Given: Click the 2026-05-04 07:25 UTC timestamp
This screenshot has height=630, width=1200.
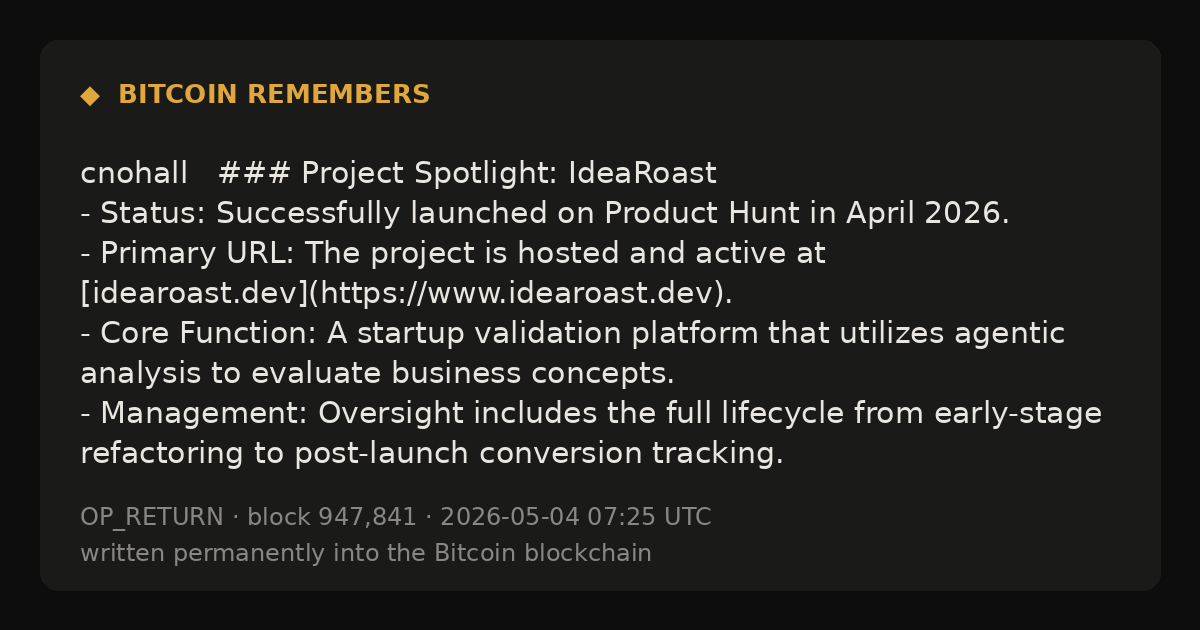Looking at the screenshot, I should click(576, 518).
